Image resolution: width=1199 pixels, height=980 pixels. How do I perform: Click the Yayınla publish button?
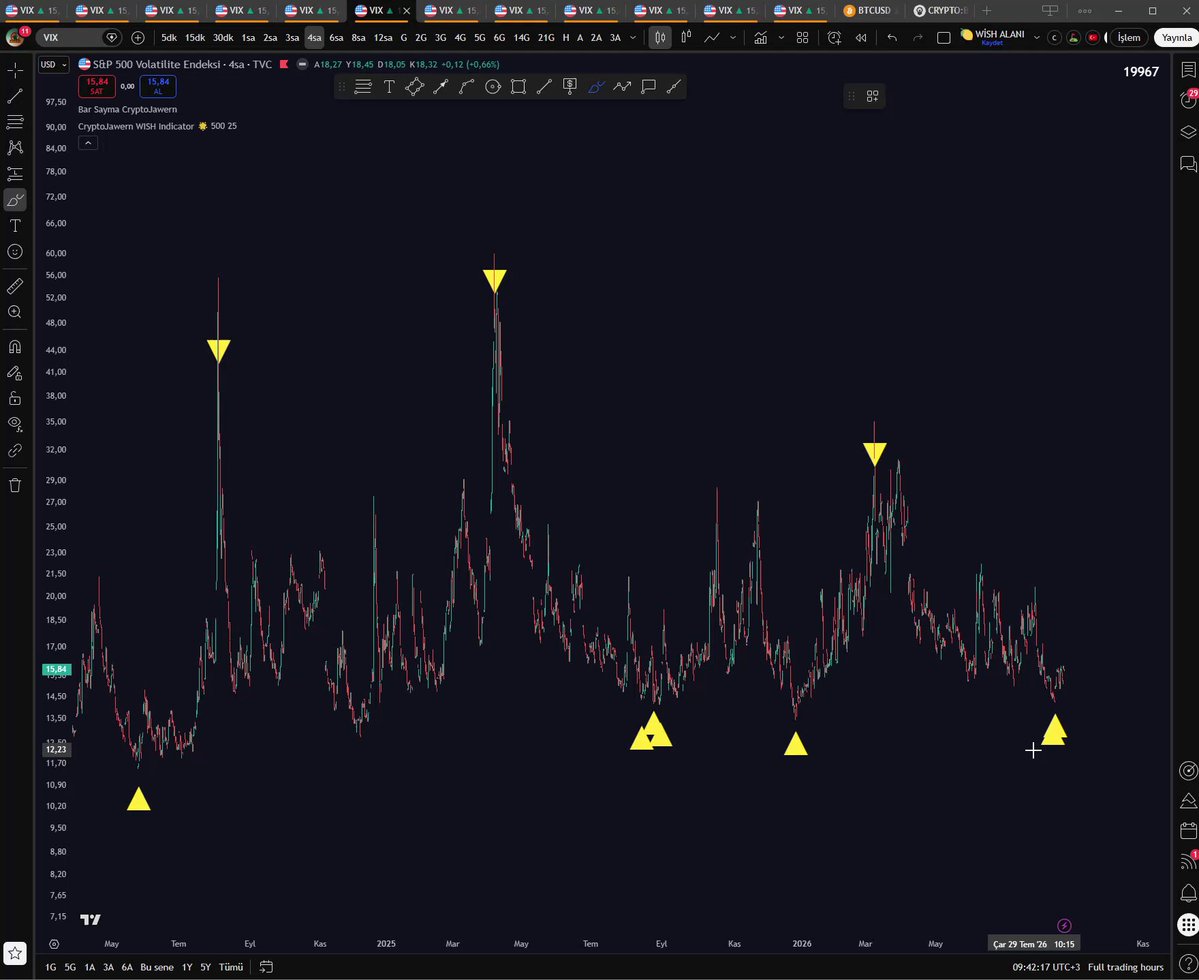[x=1176, y=37]
